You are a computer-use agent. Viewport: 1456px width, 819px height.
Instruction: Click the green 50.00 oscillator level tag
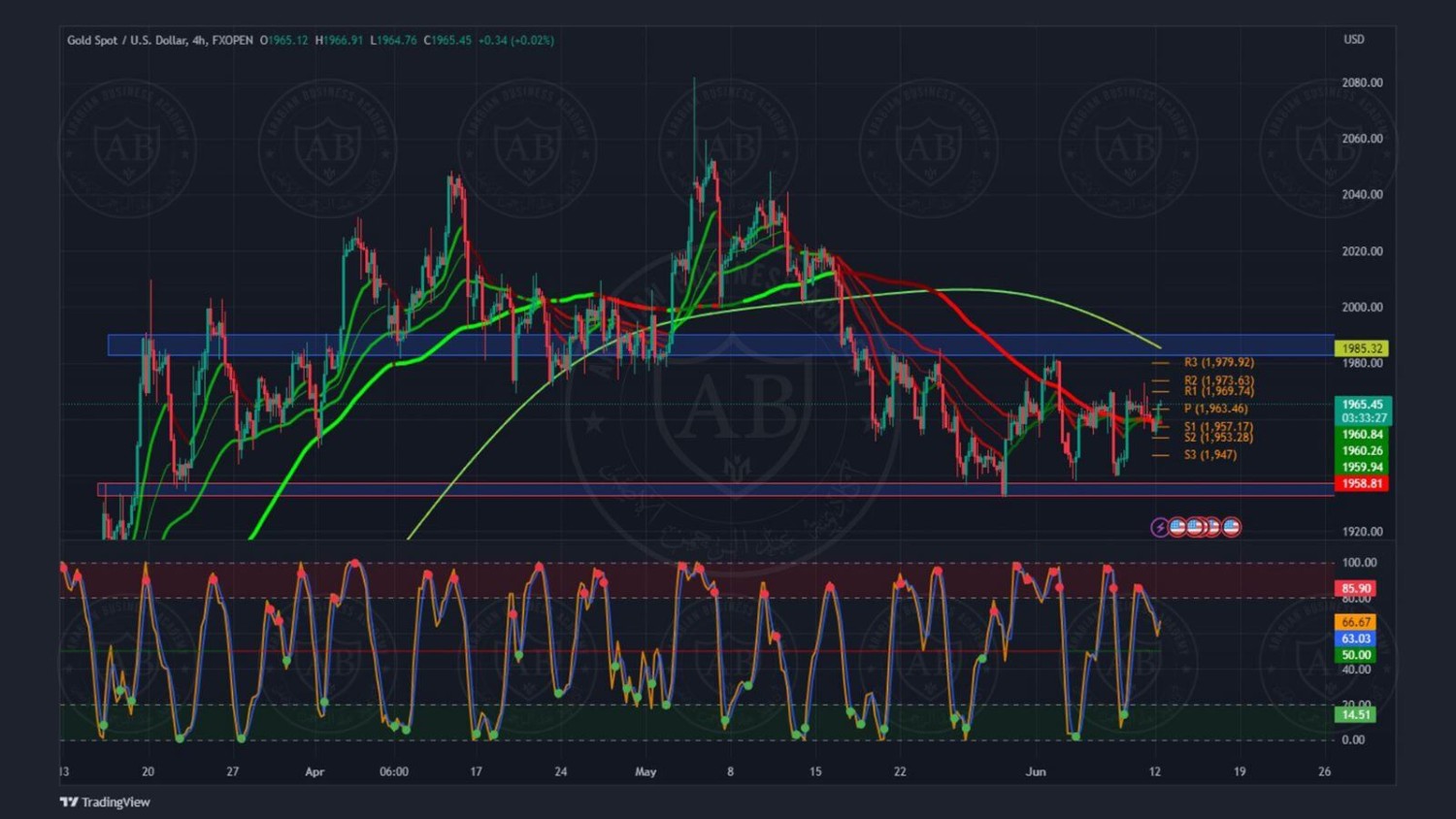tap(1355, 655)
